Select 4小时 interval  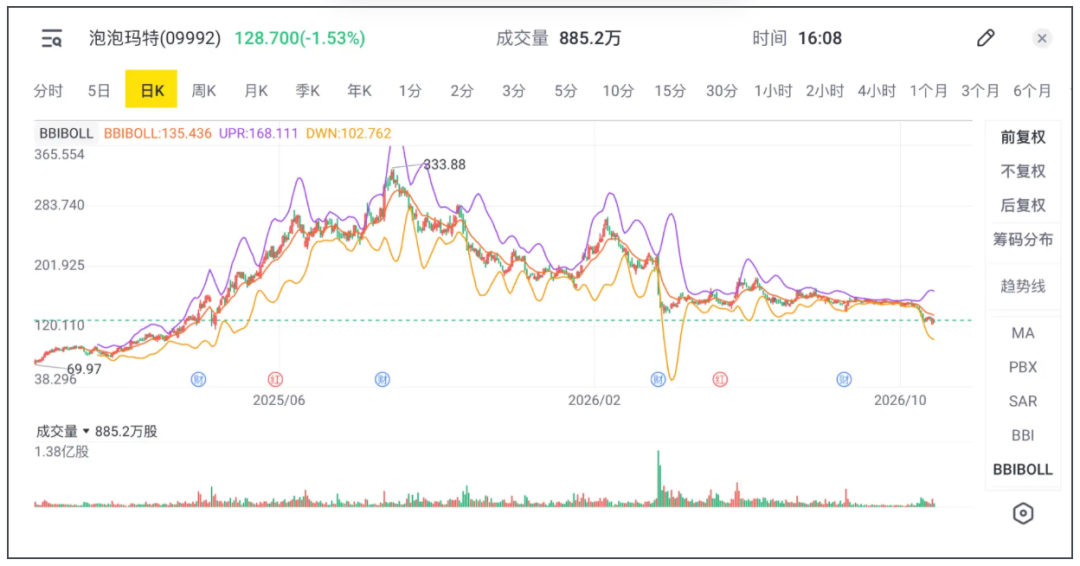(x=877, y=90)
